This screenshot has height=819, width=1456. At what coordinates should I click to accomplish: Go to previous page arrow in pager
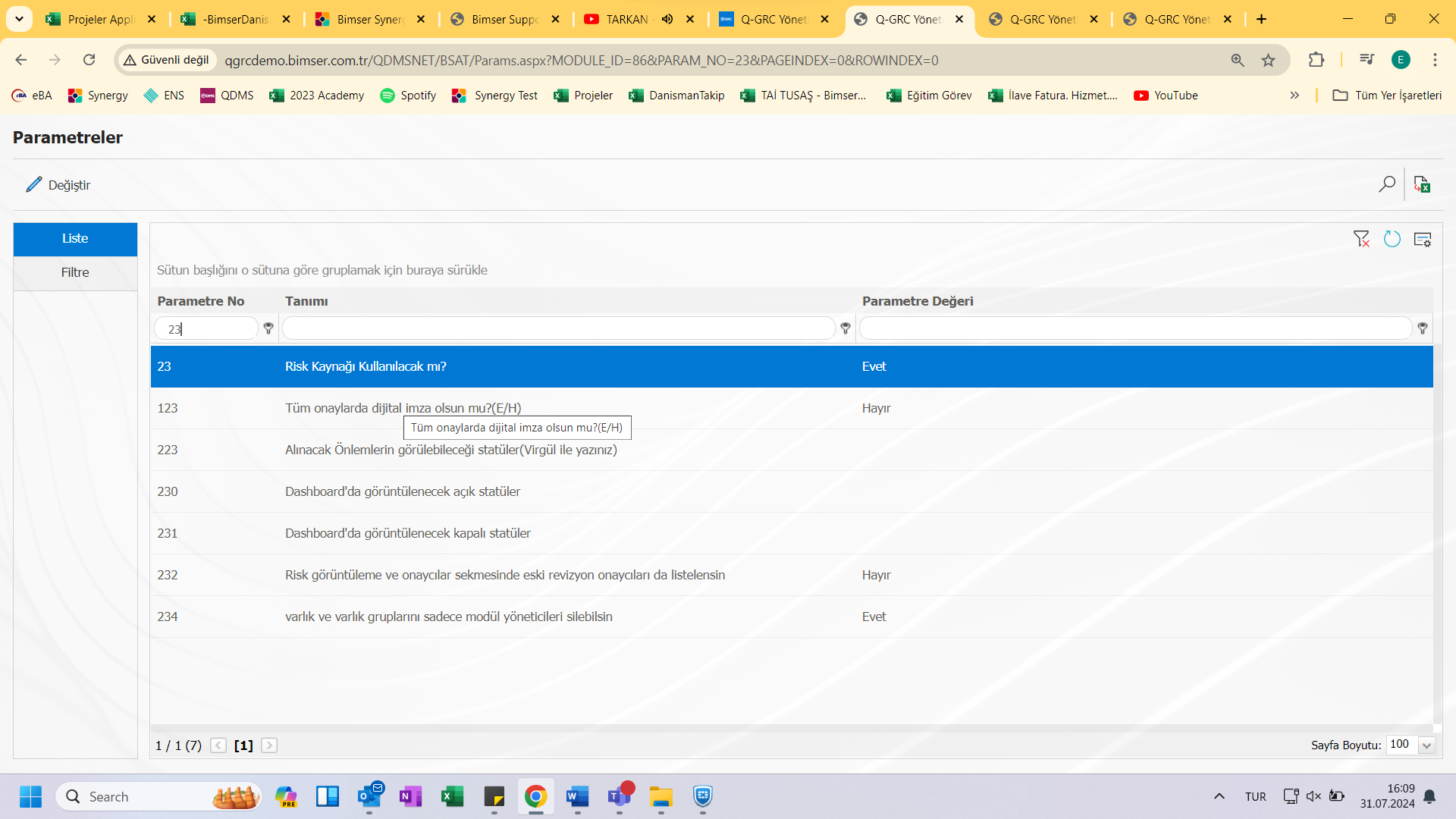coord(218,745)
